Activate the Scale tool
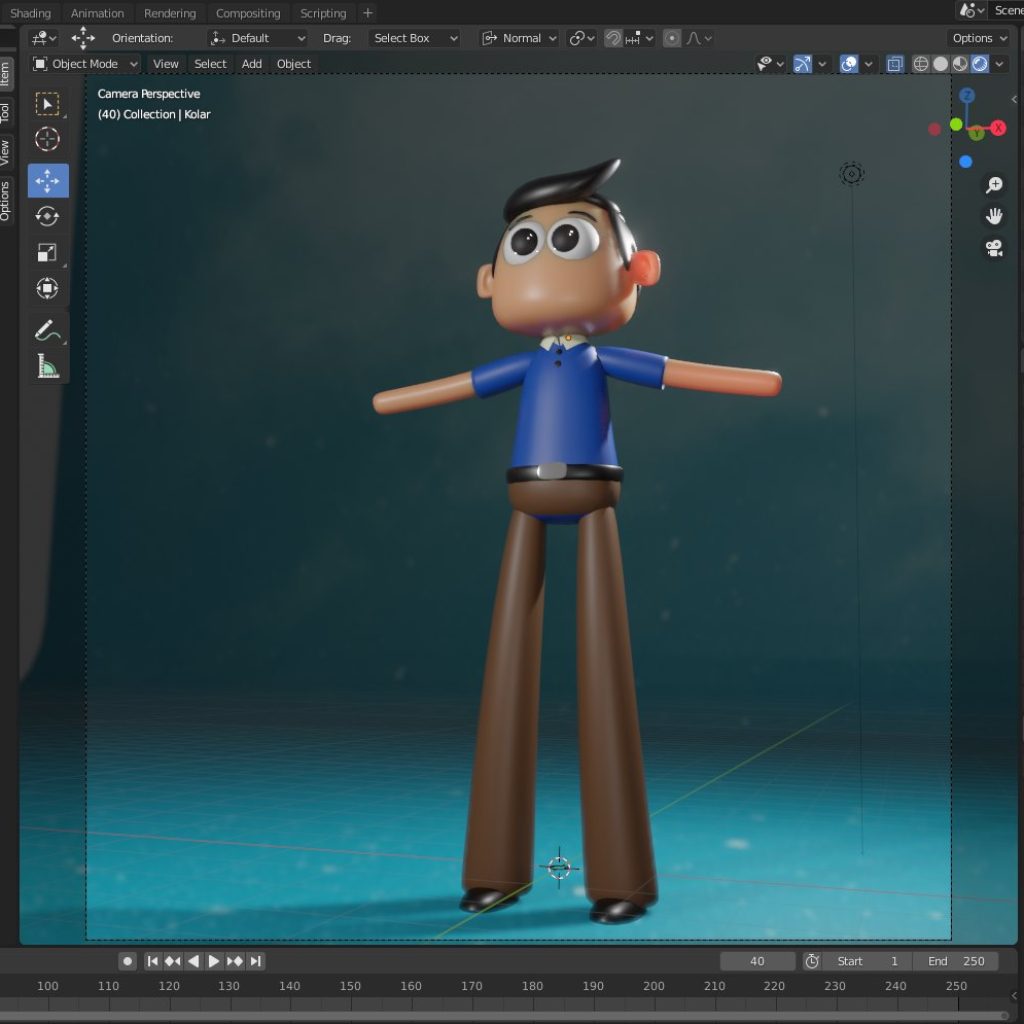 coord(47,252)
